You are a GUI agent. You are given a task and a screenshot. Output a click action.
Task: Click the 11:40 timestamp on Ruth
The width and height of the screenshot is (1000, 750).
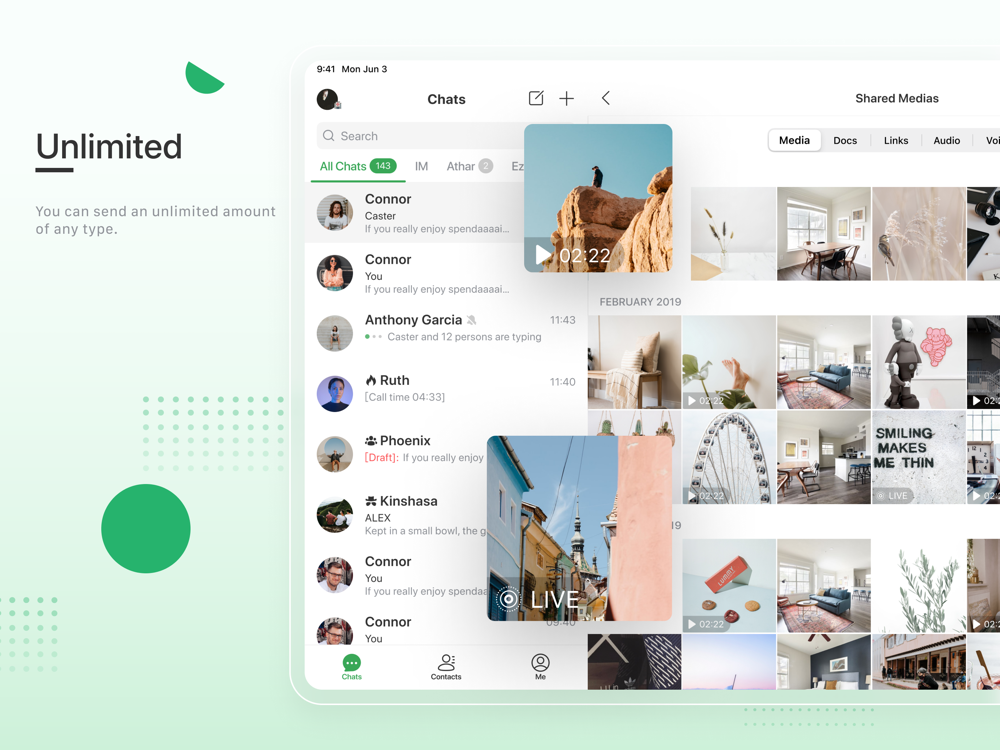(x=562, y=382)
